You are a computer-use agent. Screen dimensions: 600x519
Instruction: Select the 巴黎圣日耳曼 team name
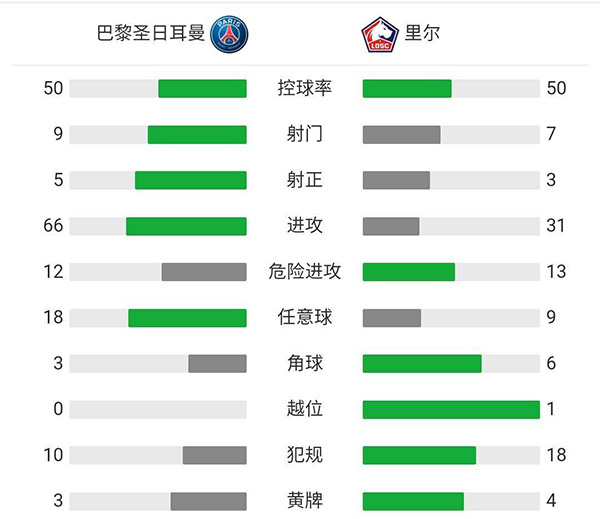(x=150, y=34)
